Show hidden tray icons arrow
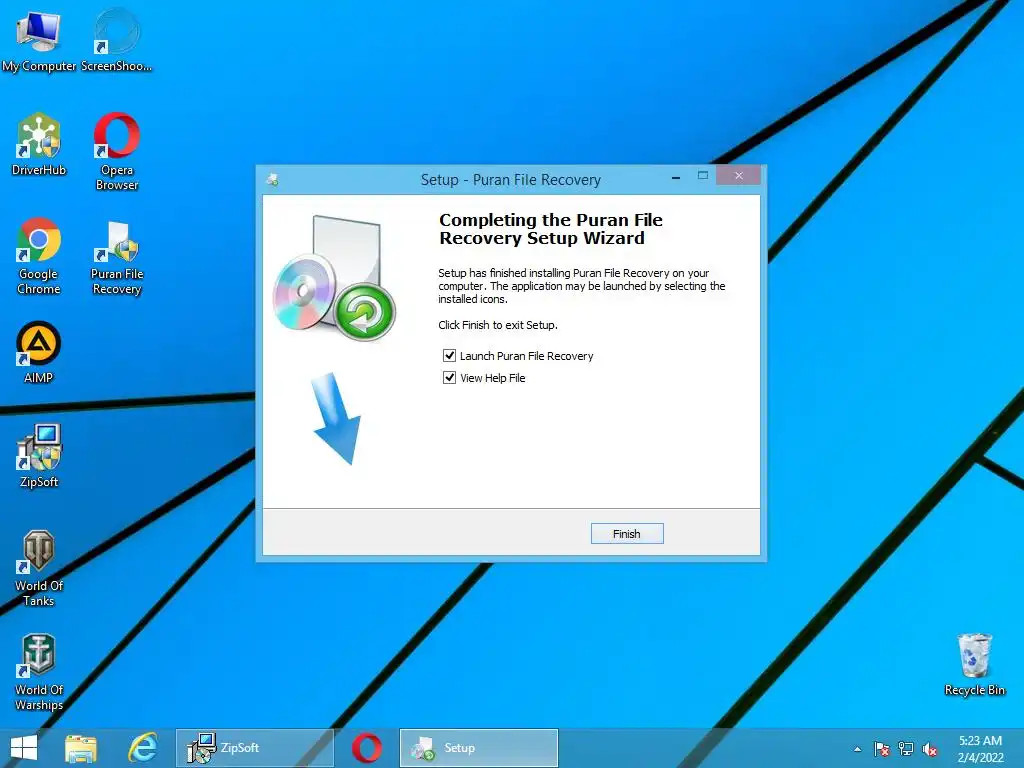1024x768 pixels. coord(857,749)
